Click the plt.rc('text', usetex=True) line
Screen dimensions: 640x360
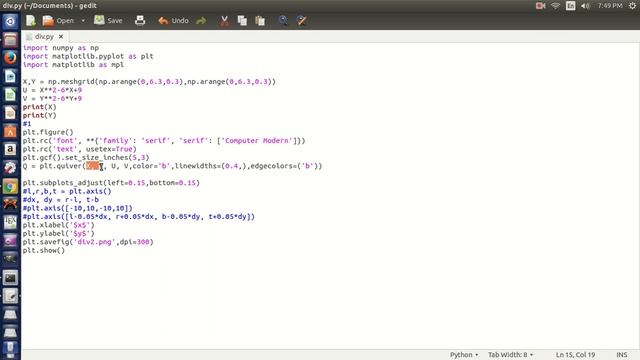click(x=80, y=149)
